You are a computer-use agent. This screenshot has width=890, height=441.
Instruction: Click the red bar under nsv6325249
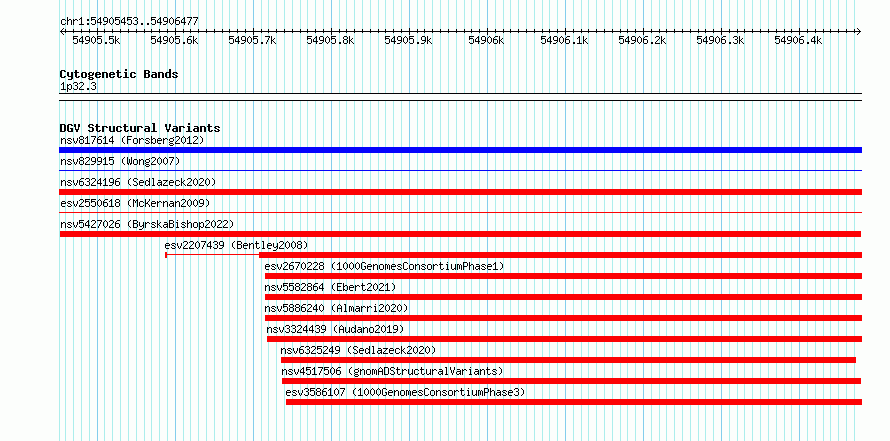point(568,360)
